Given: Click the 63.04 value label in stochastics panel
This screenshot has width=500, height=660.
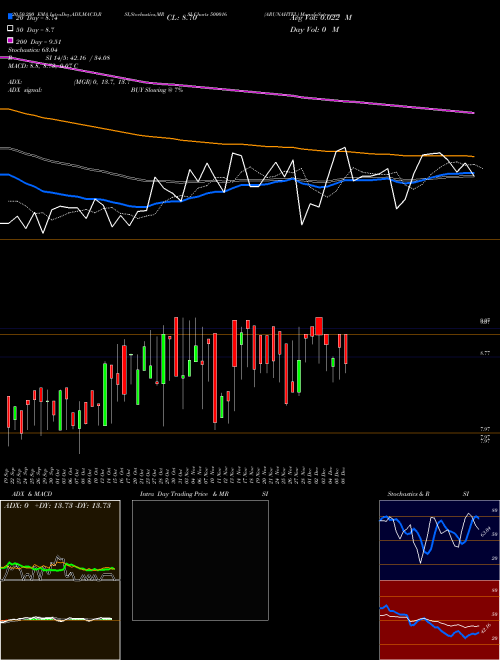Looking at the screenshot, I should [486, 531].
